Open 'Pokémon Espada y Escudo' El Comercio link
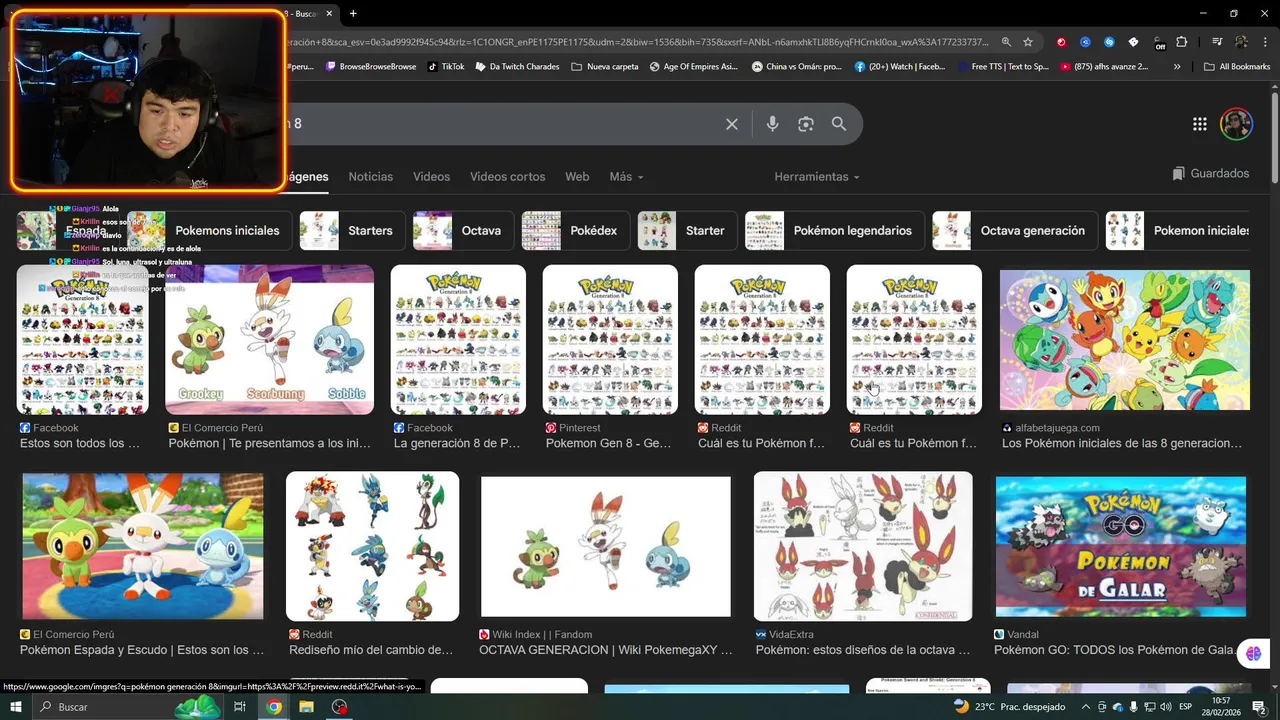This screenshot has width=1280, height=720. [141, 650]
